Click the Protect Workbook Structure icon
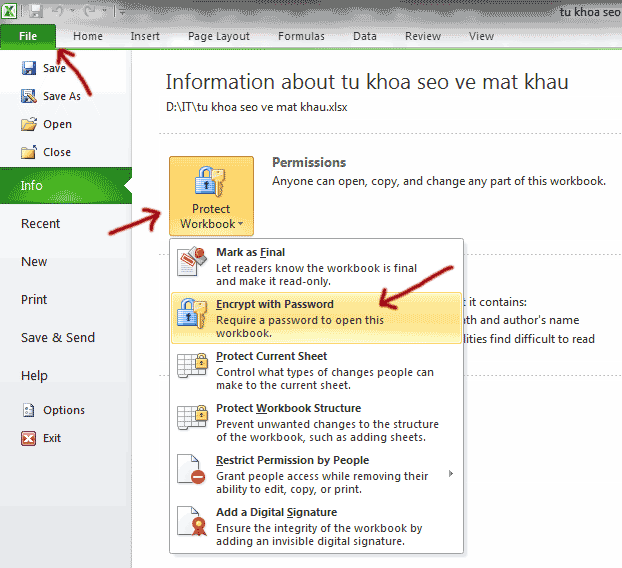 (x=192, y=417)
